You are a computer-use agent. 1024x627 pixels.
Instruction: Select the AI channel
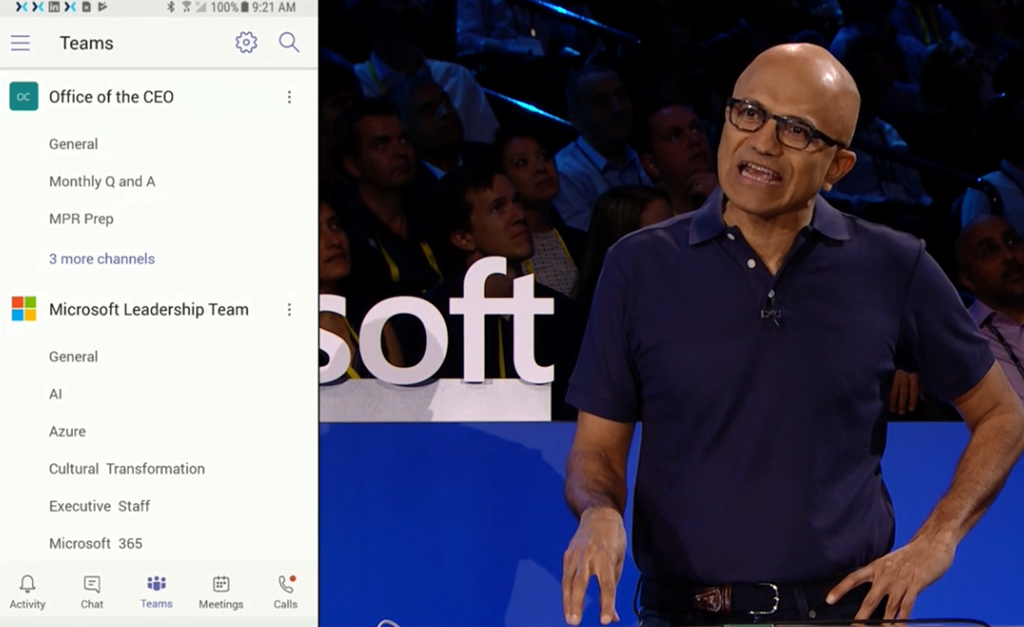[x=56, y=394]
